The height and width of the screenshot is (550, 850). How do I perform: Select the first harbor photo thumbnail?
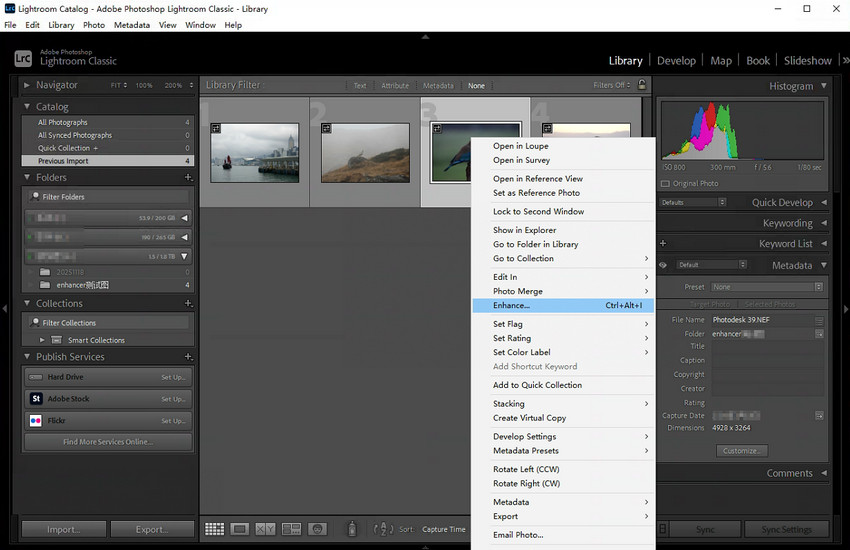255,153
